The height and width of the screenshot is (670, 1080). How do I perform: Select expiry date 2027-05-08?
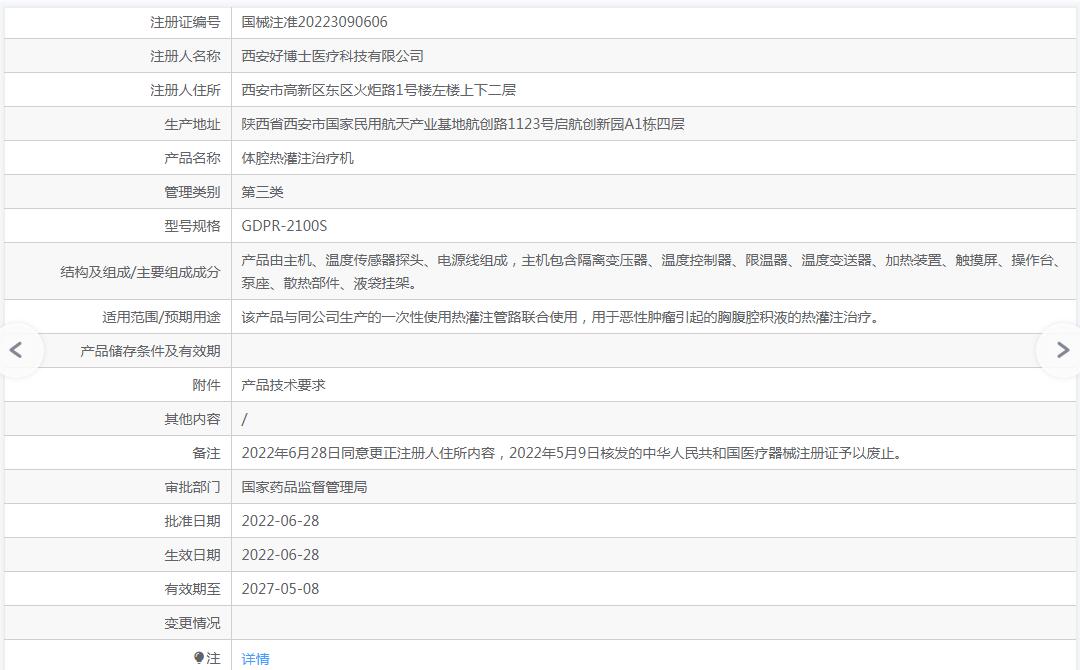280,589
